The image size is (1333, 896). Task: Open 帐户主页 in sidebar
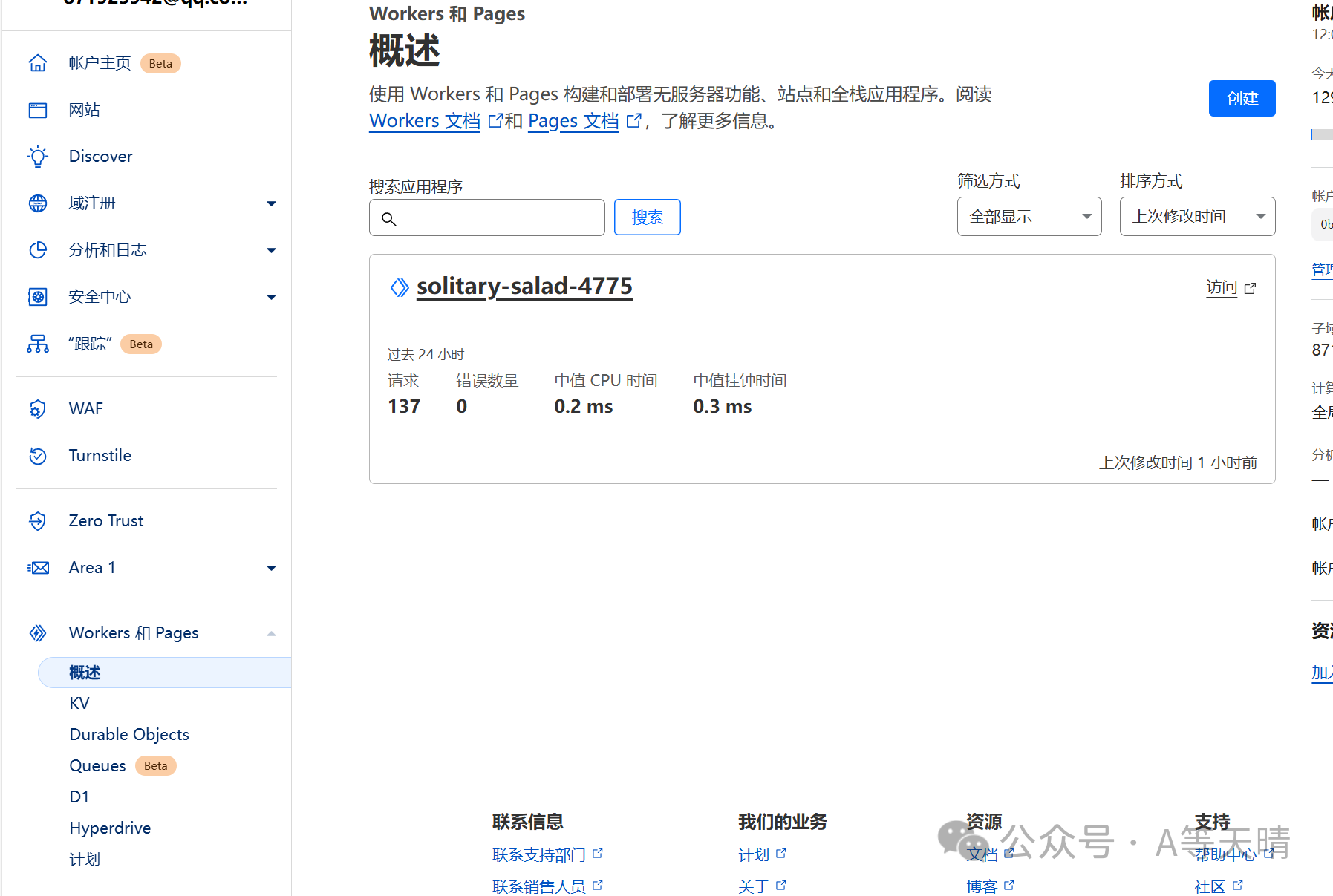[100, 63]
